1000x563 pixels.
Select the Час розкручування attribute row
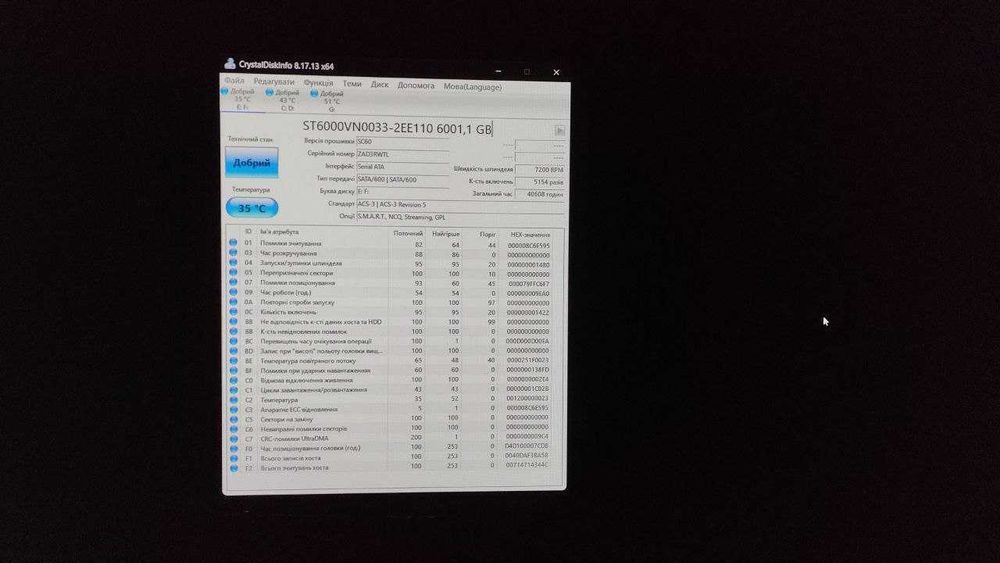[392, 254]
